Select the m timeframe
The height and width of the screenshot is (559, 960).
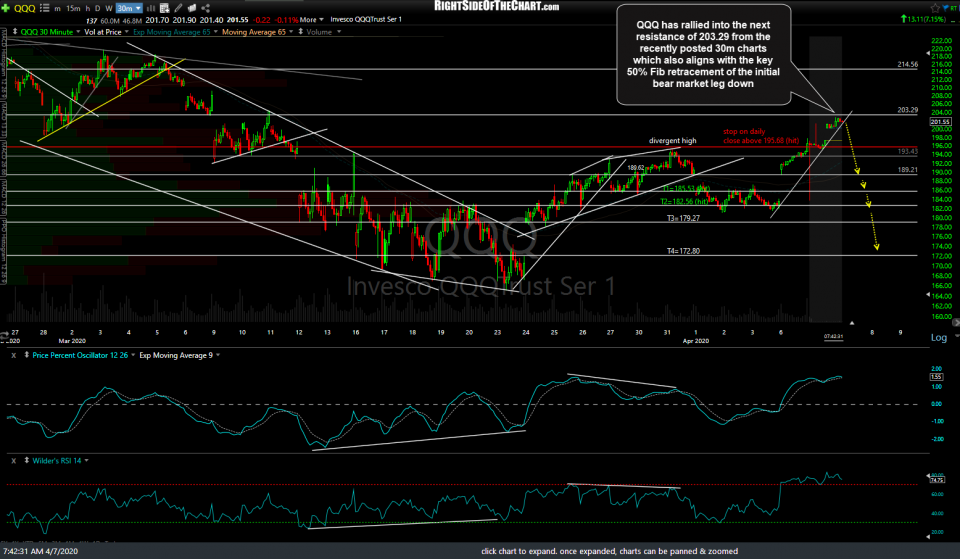58,8
